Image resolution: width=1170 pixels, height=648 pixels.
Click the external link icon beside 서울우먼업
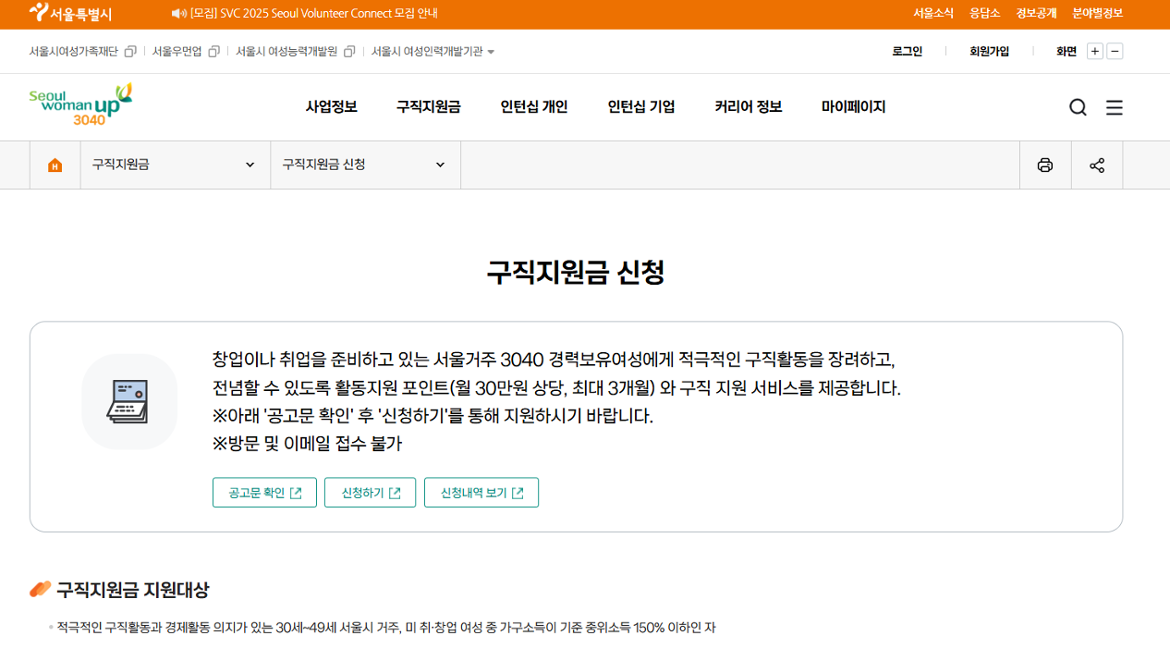212,50
